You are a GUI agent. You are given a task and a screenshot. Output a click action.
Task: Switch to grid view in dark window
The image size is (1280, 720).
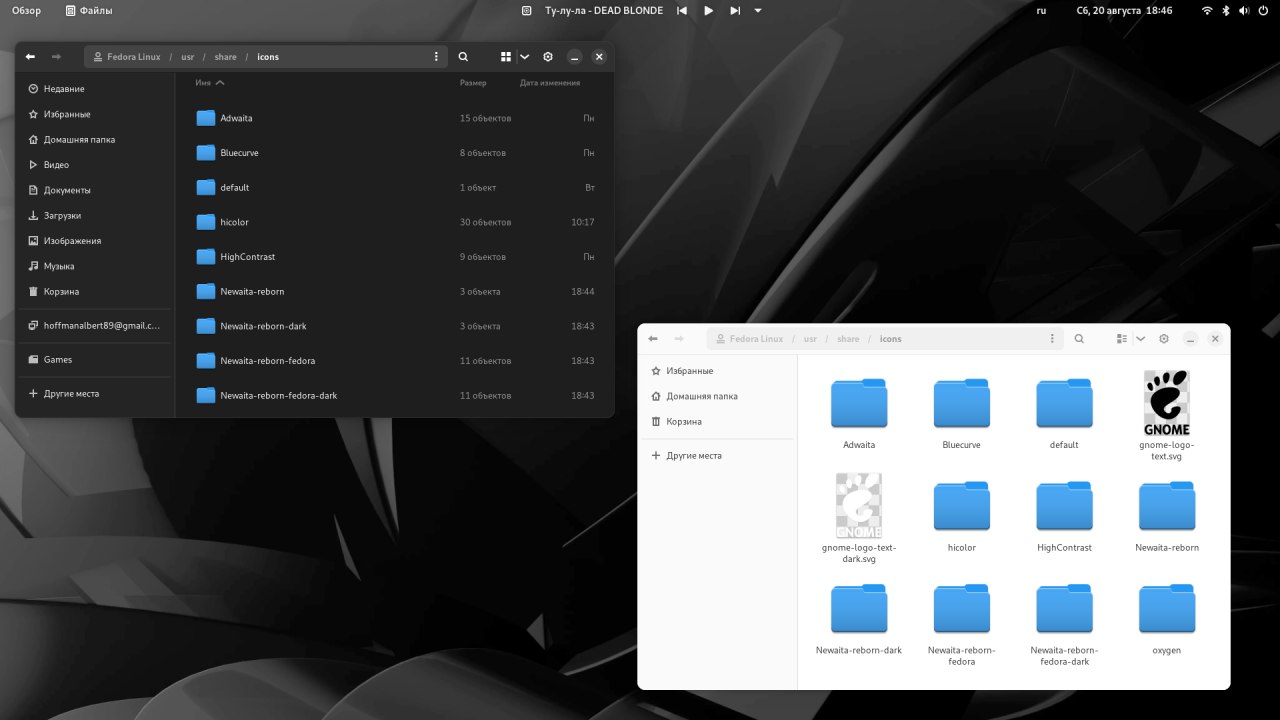(x=506, y=57)
